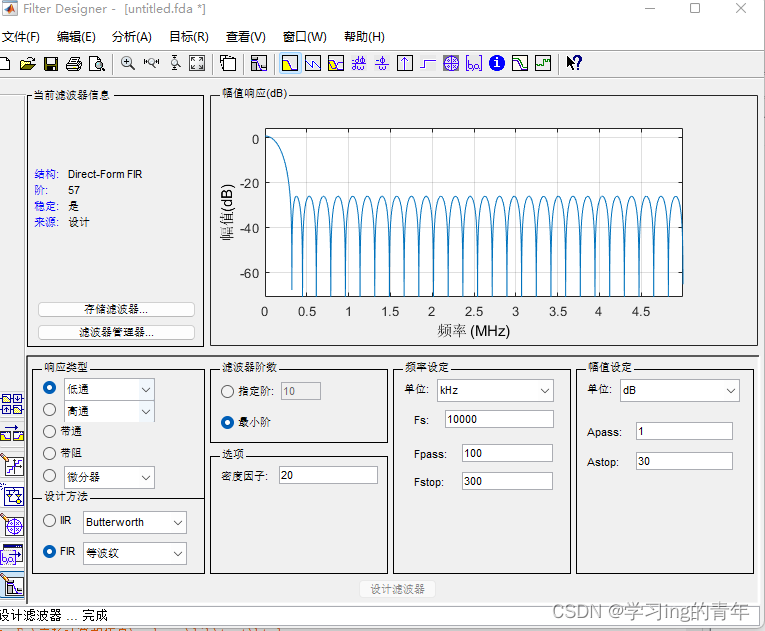This screenshot has width=765, height=631.
Task: Display the impulse response
Action: coord(405,63)
